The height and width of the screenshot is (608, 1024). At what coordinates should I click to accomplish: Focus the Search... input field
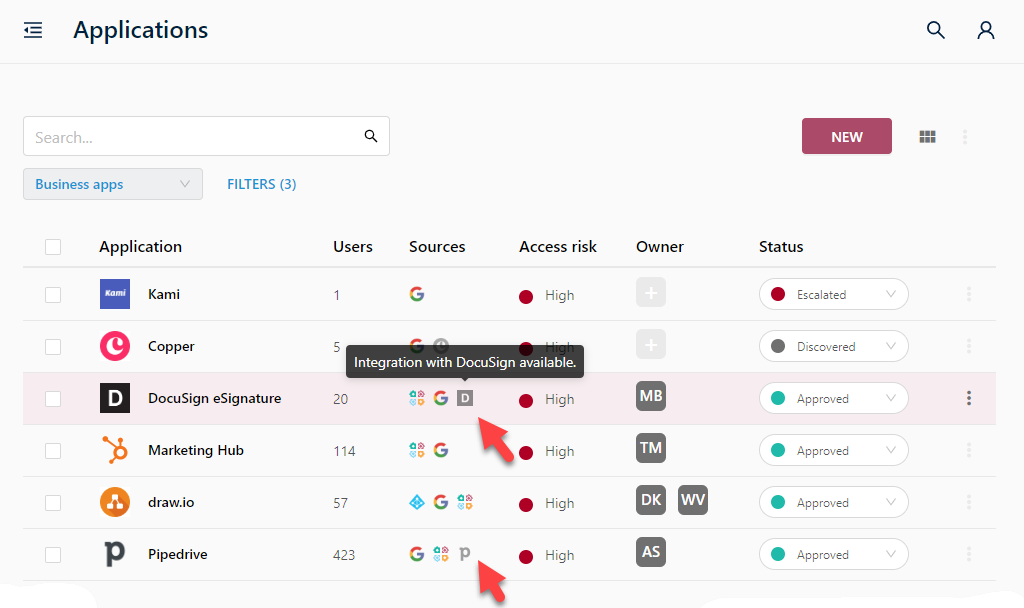click(206, 136)
